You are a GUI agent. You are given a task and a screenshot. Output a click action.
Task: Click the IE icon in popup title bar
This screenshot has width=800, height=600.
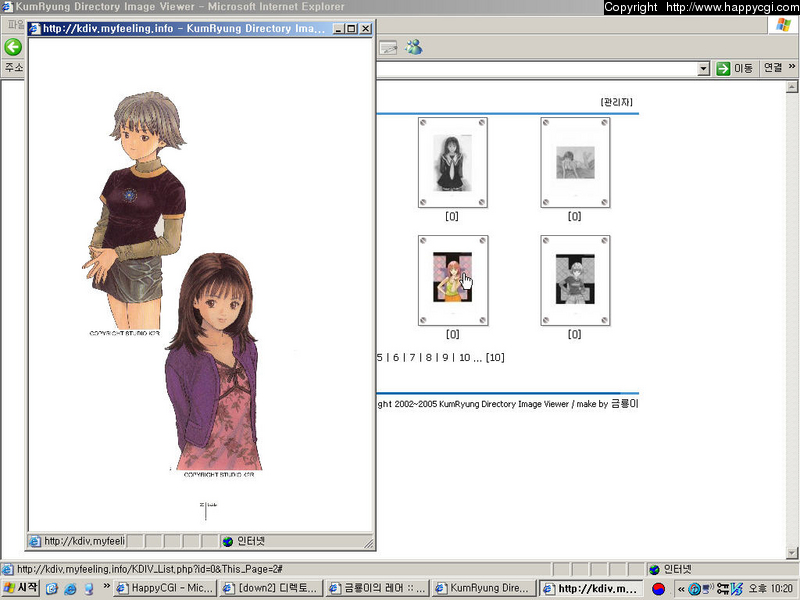click(x=35, y=29)
